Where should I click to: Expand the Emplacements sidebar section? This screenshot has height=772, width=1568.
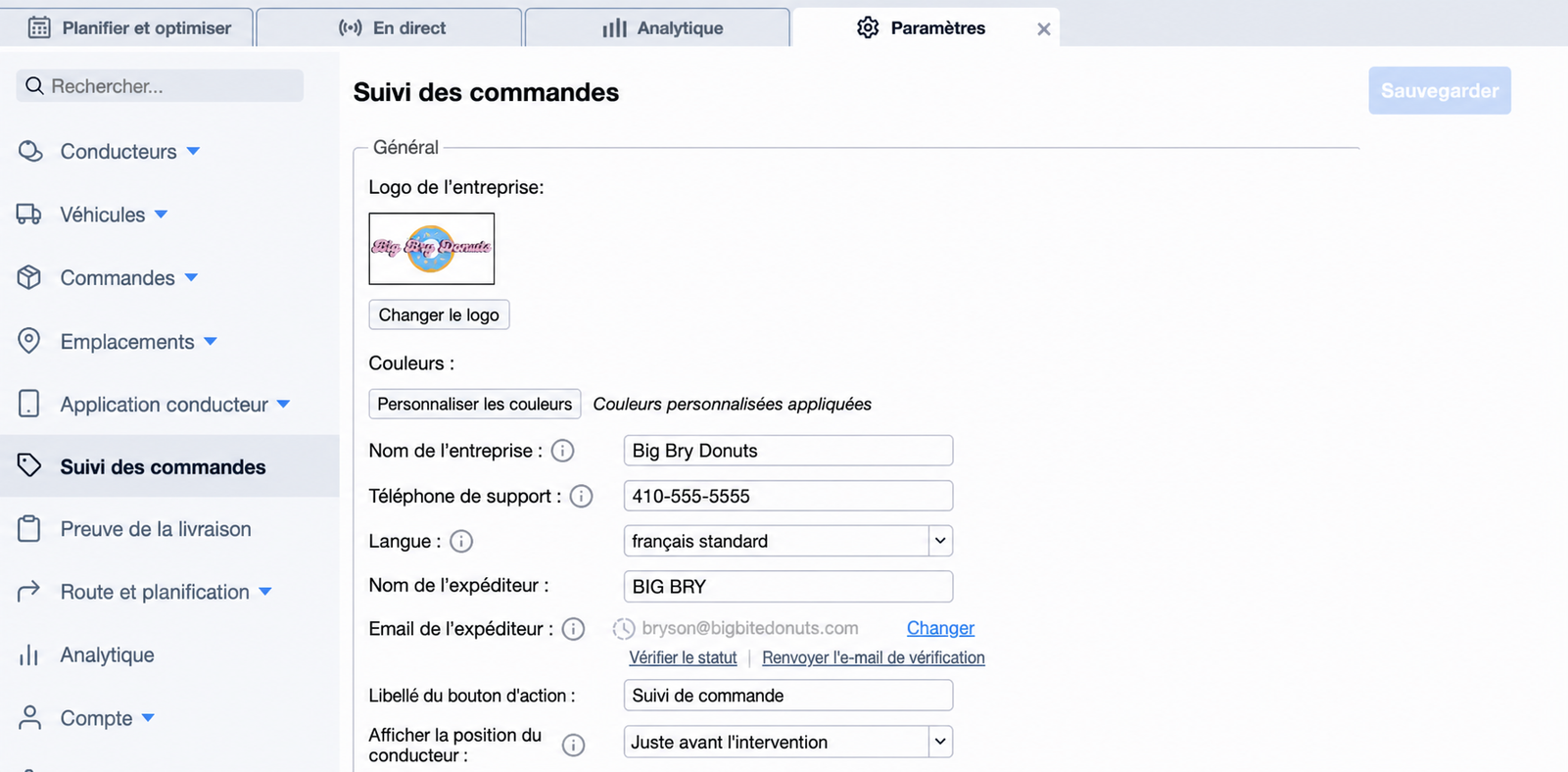click(211, 341)
